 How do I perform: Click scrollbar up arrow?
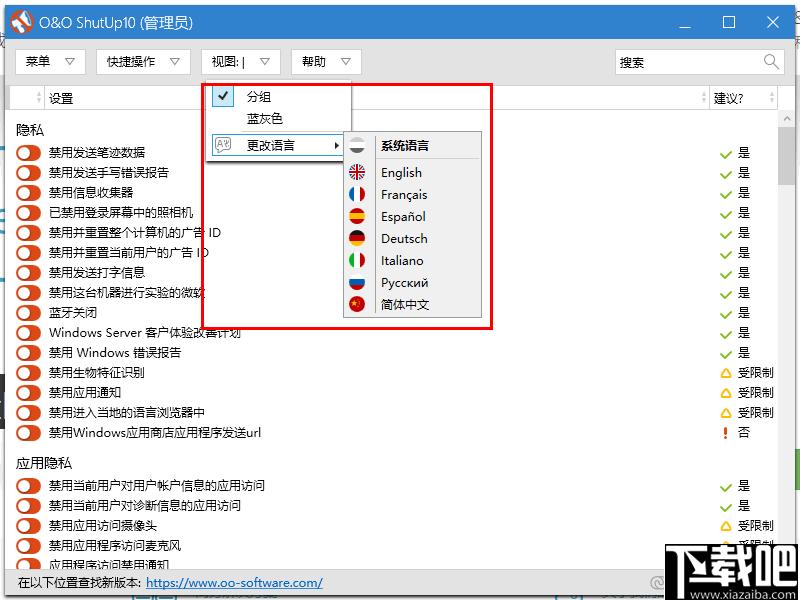(788, 118)
